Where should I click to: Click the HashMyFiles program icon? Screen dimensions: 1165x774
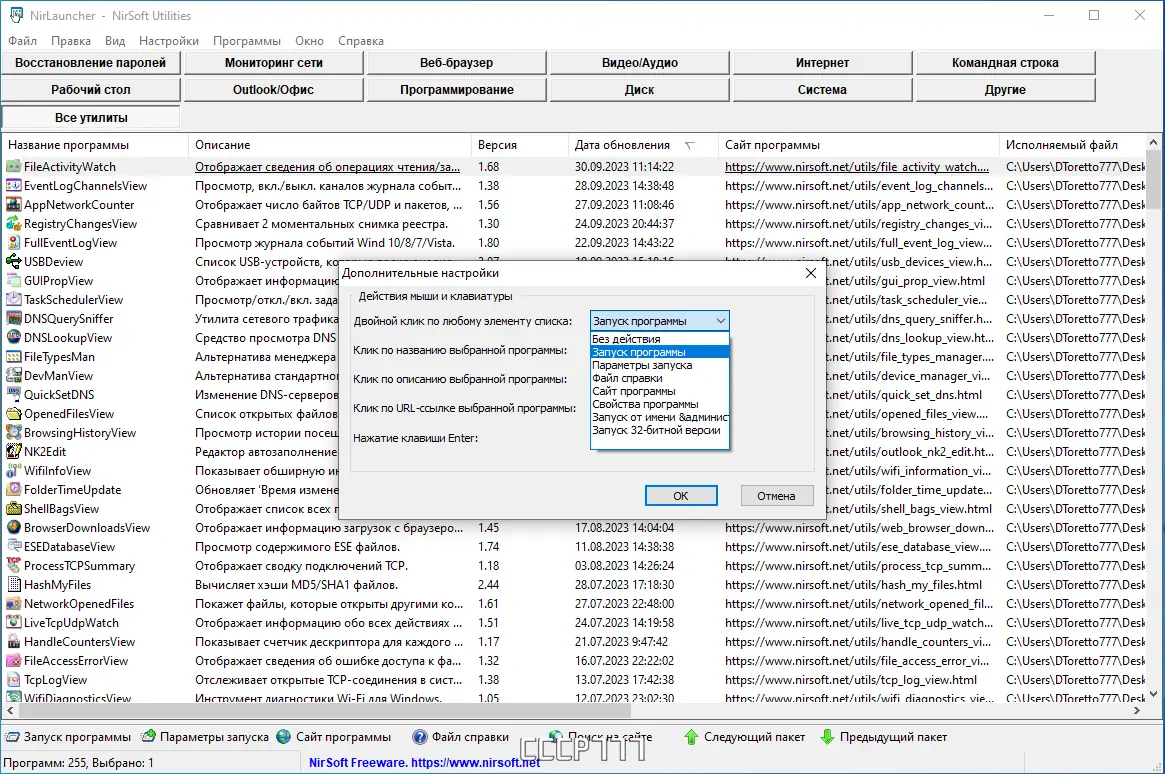pyautogui.click(x=13, y=585)
